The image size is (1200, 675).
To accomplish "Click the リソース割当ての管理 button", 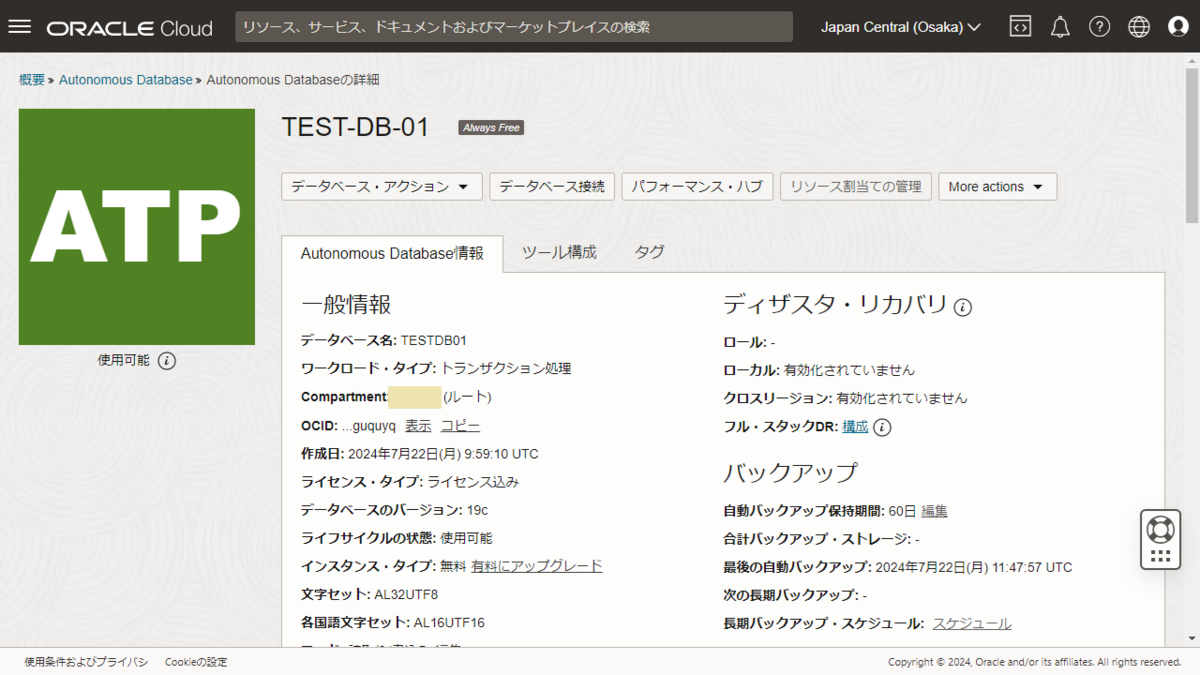I will coord(856,186).
